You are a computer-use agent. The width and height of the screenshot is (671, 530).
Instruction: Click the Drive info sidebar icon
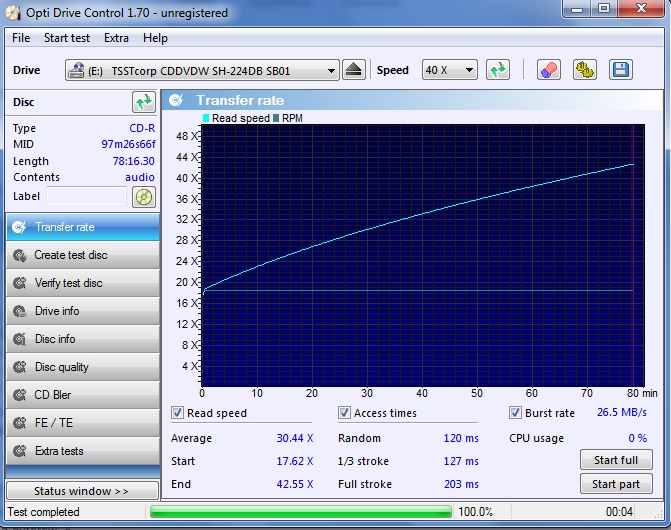click(19, 311)
